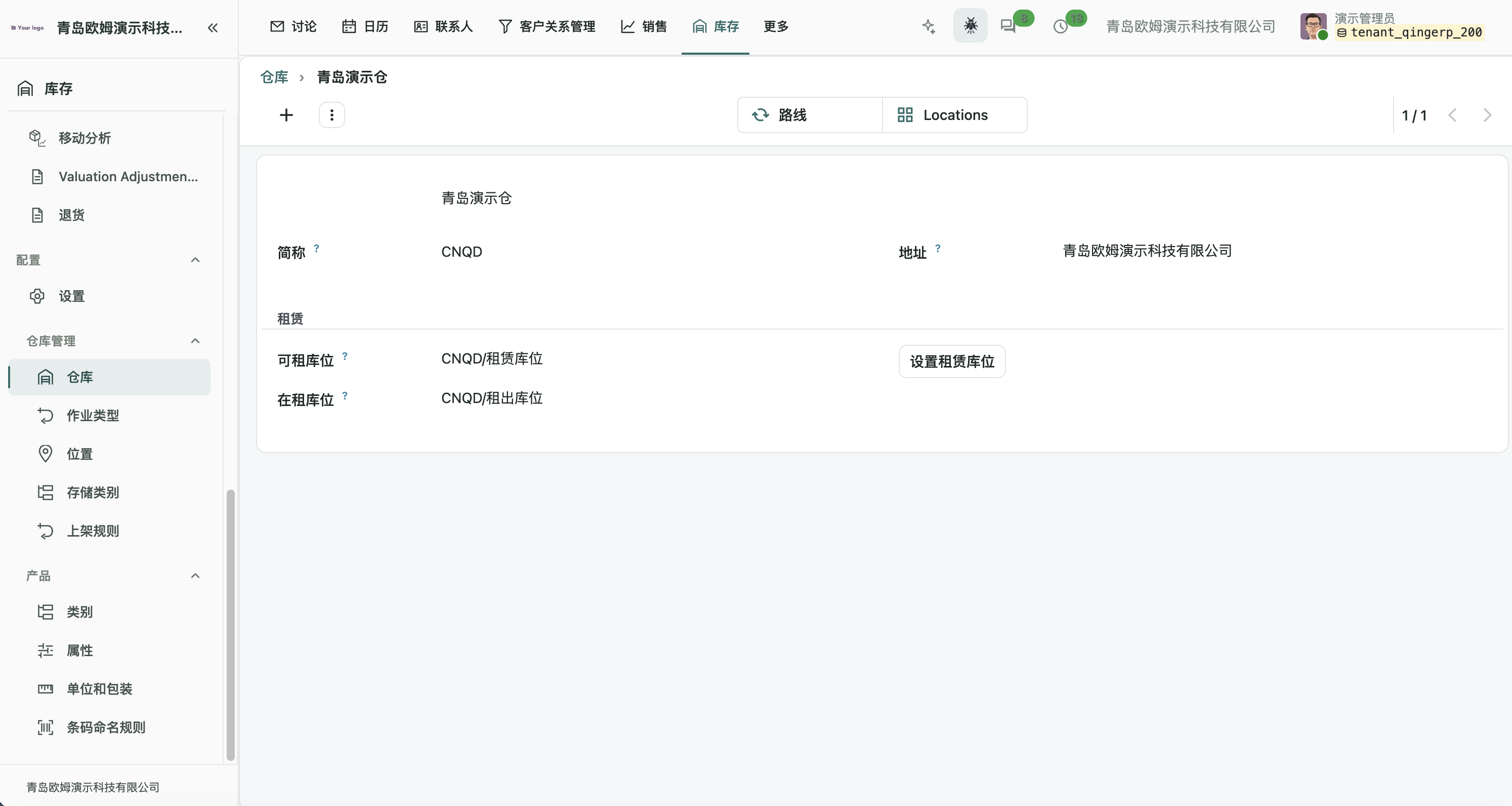Image resolution: width=1512 pixels, height=806 pixels.
Task: Open the 销售 top menu
Action: (x=644, y=26)
